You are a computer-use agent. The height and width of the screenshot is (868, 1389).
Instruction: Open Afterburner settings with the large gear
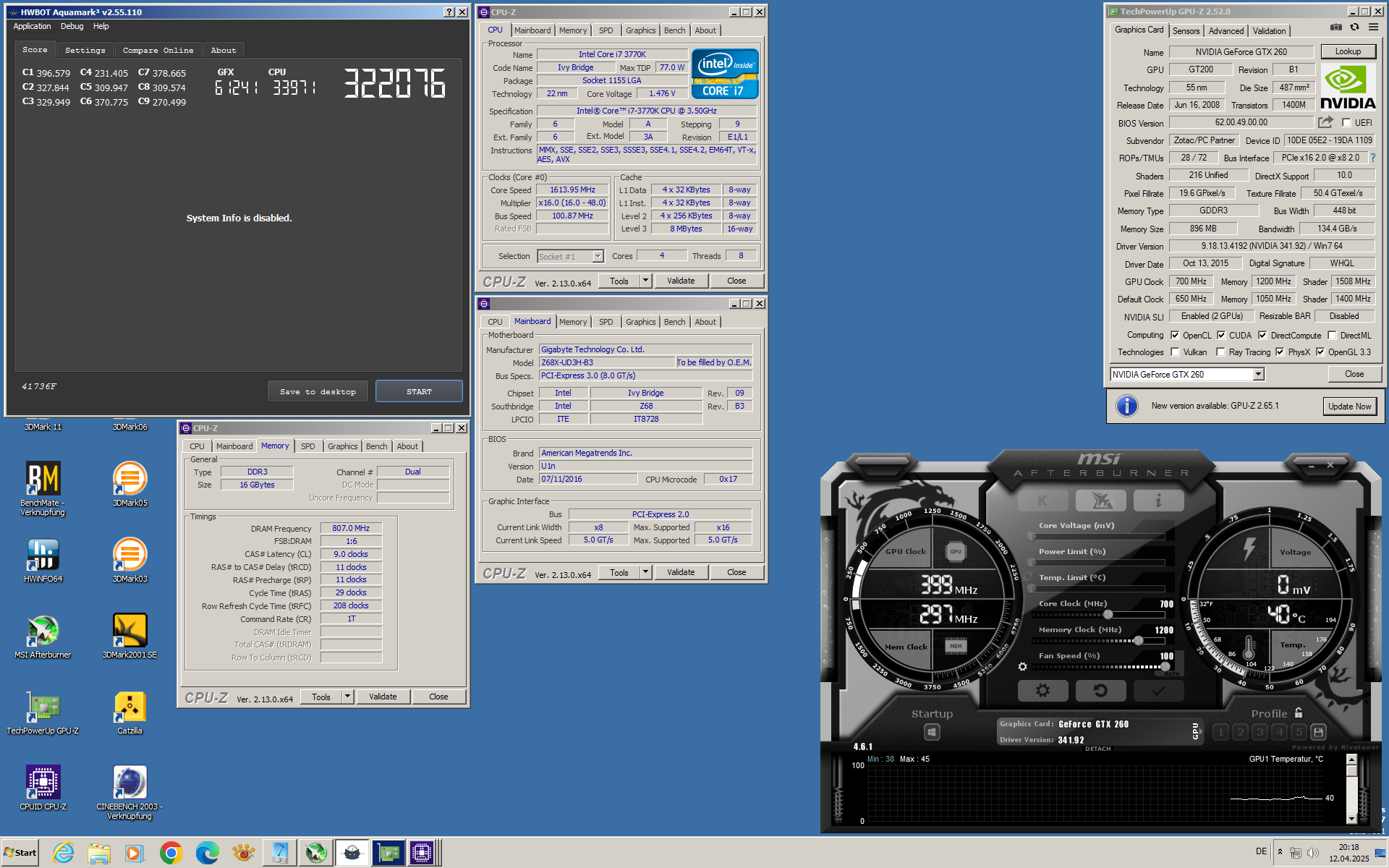coord(1042,691)
